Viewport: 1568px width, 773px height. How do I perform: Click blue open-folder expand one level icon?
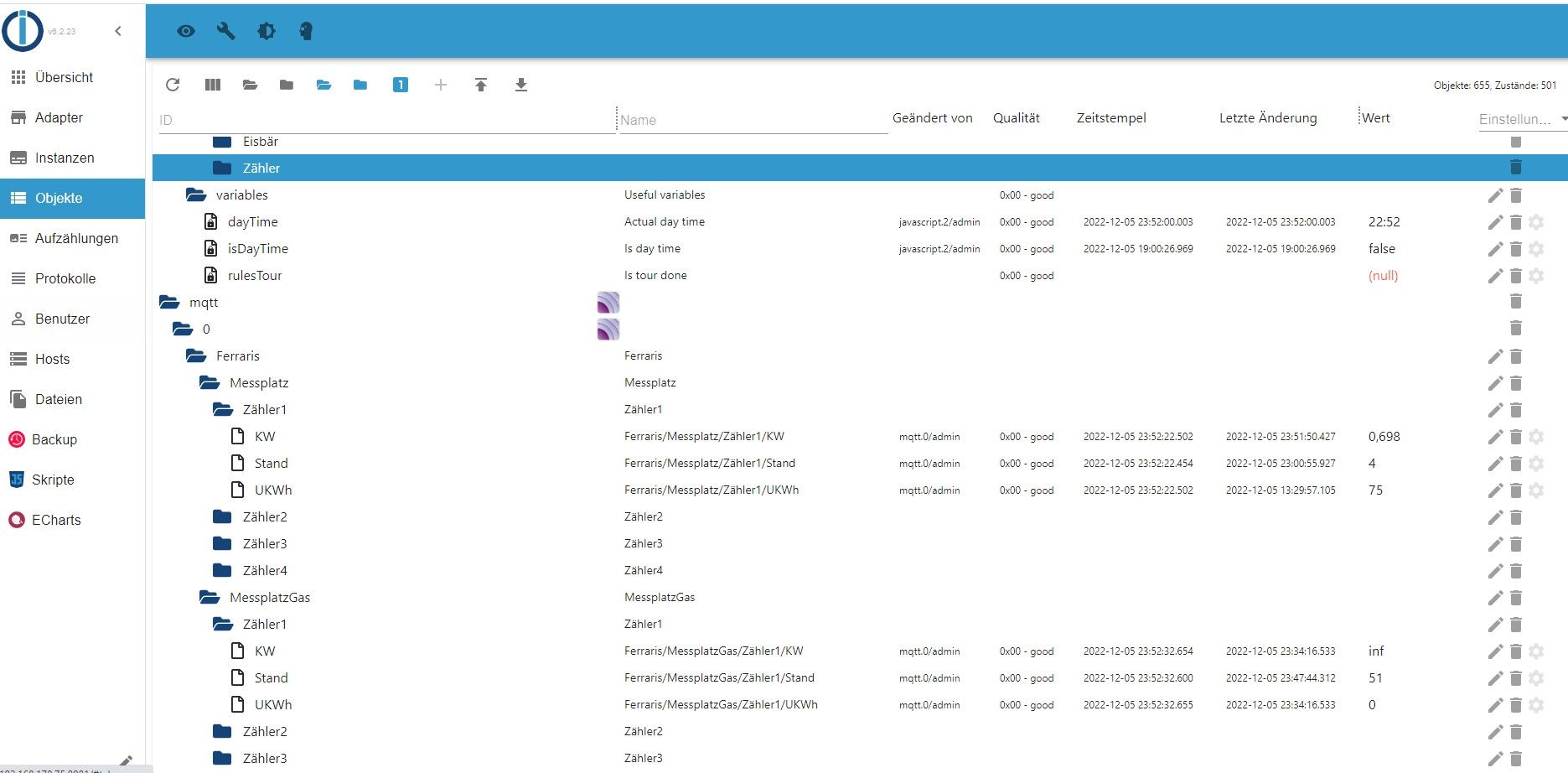pos(323,85)
